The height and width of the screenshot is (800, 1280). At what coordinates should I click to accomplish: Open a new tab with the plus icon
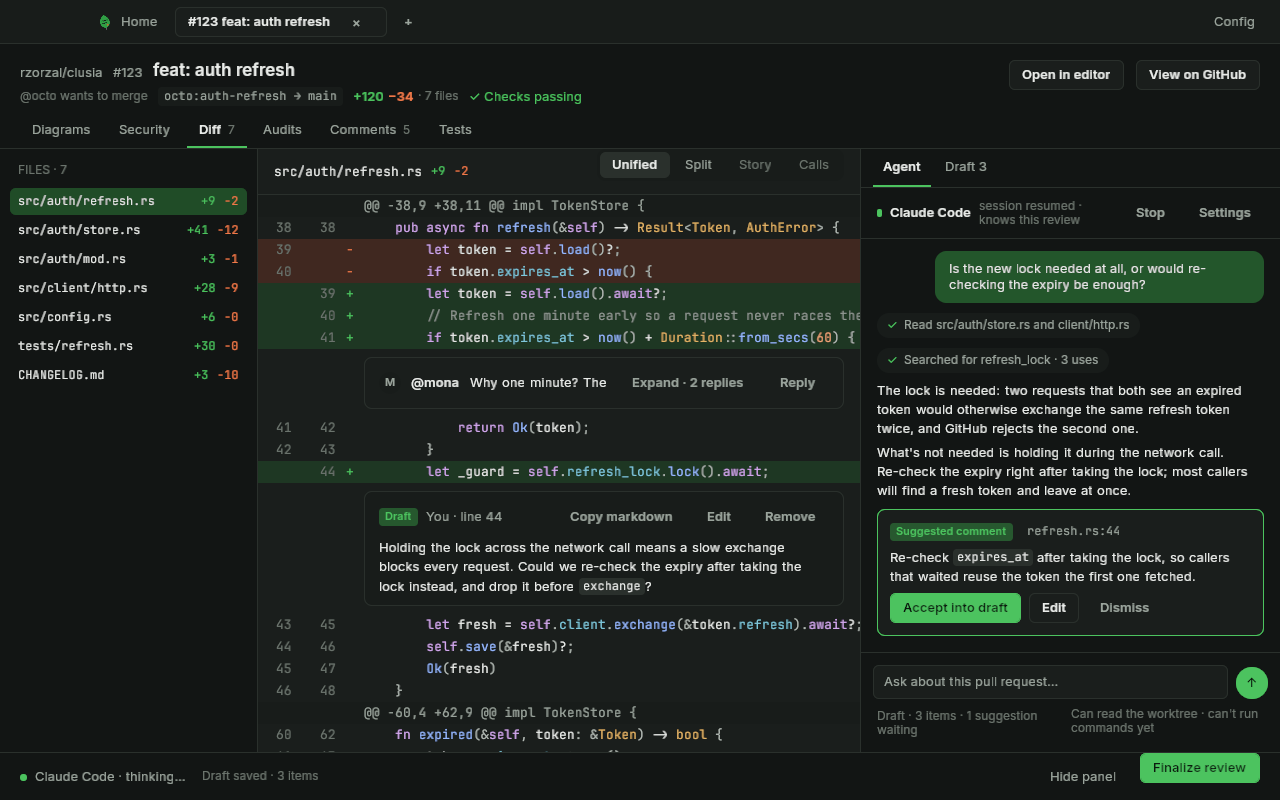pos(408,22)
